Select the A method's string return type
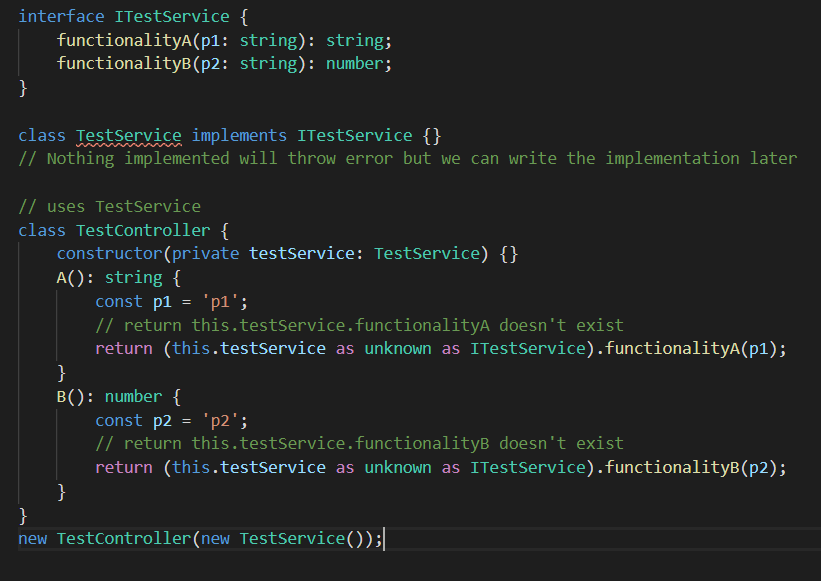The height and width of the screenshot is (581, 821). click(x=133, y=276)
